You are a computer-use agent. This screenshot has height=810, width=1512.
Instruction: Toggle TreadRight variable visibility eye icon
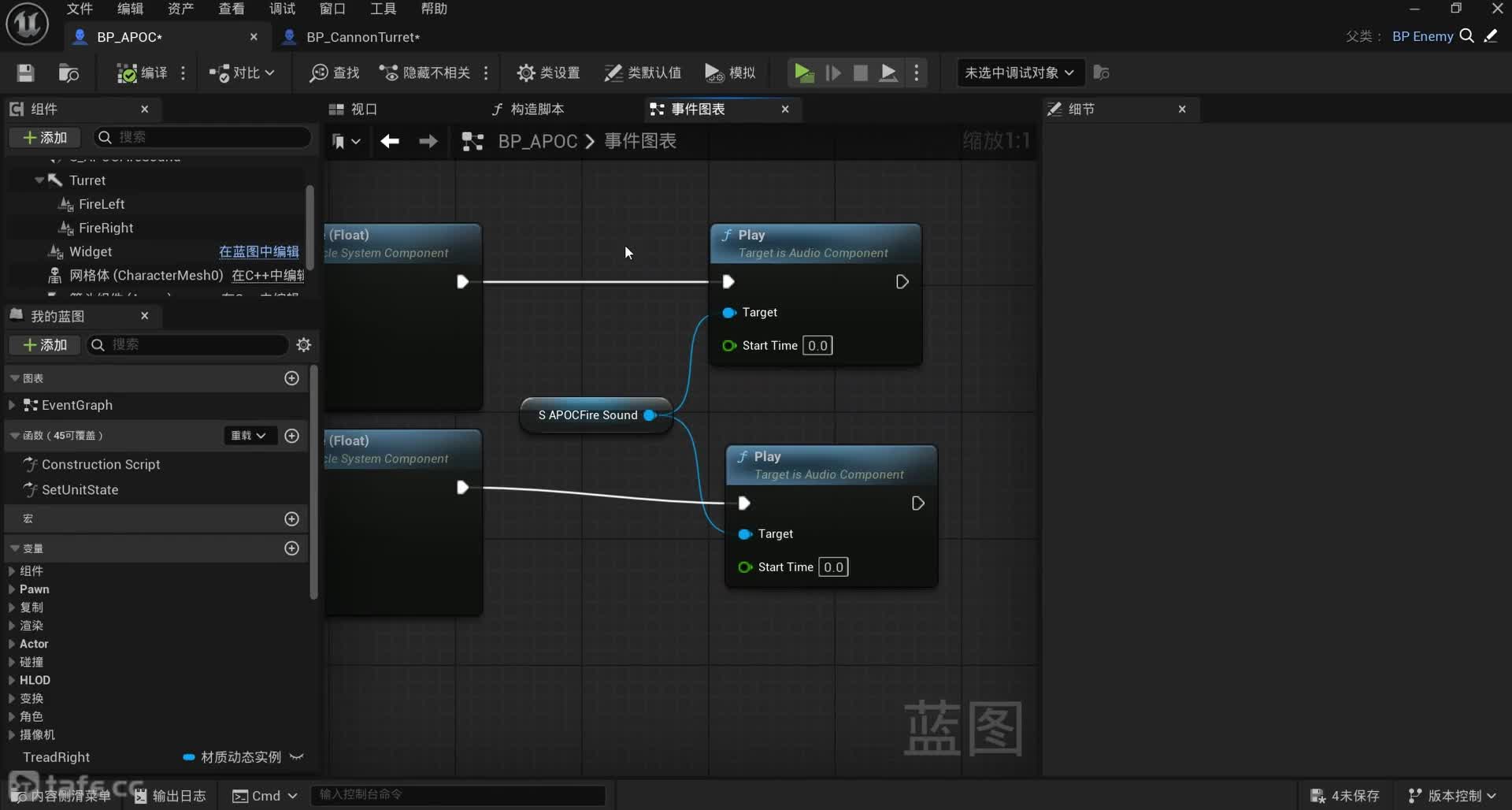(297, 757)
